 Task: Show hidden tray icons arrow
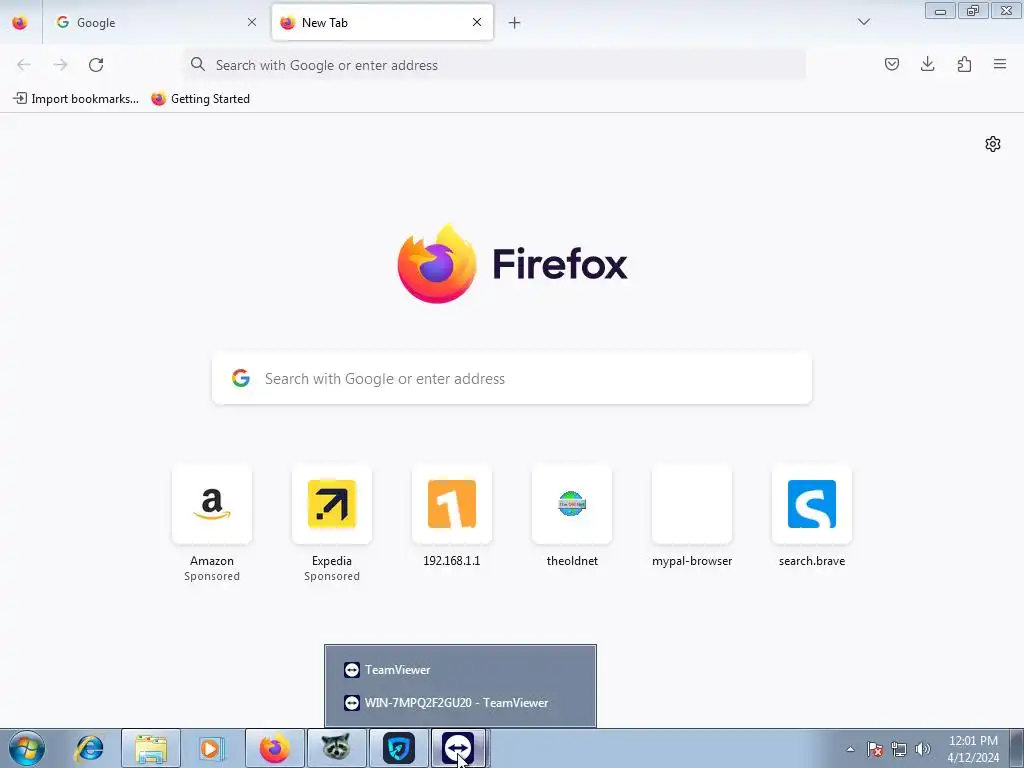coord(850,749)
